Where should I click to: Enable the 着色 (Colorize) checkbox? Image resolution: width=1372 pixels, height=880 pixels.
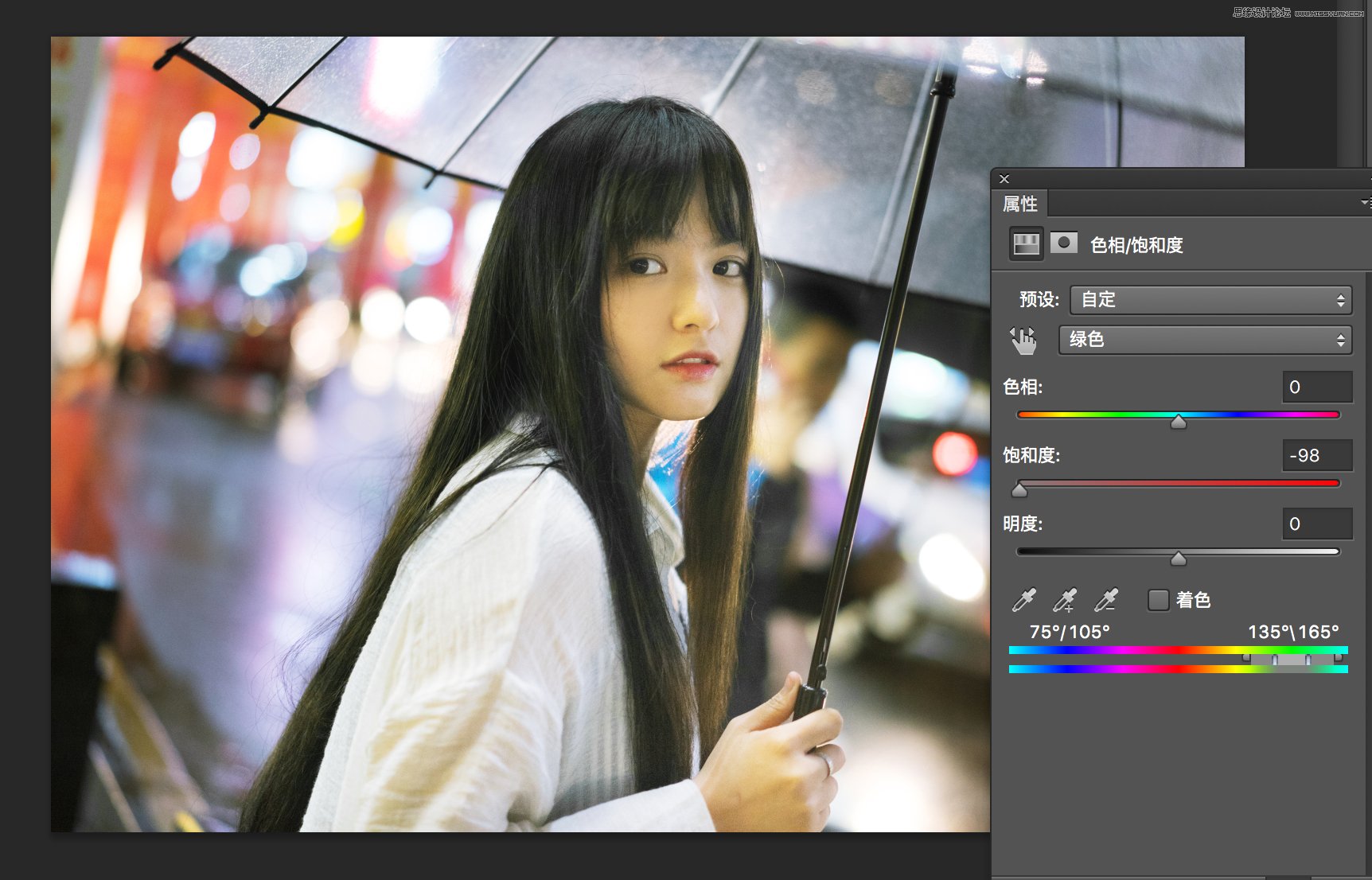coord(1159,600)
